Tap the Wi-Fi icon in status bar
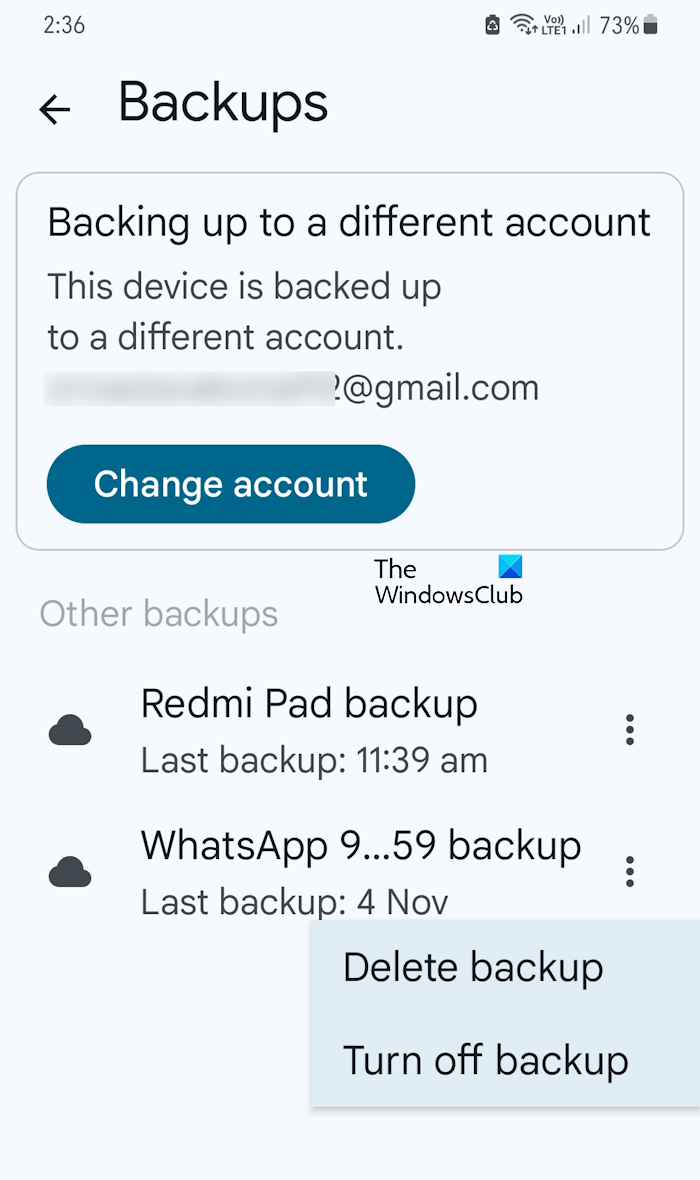 point(522,25)
